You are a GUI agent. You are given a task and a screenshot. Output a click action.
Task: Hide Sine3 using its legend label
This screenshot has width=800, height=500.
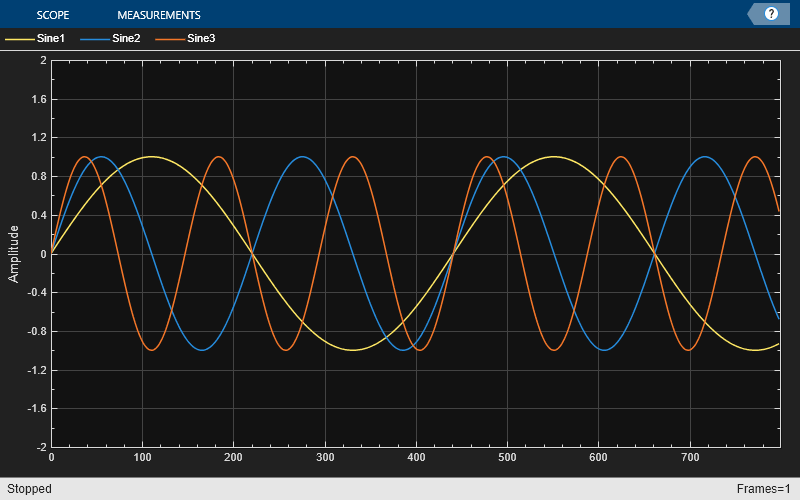pos(201,39)
